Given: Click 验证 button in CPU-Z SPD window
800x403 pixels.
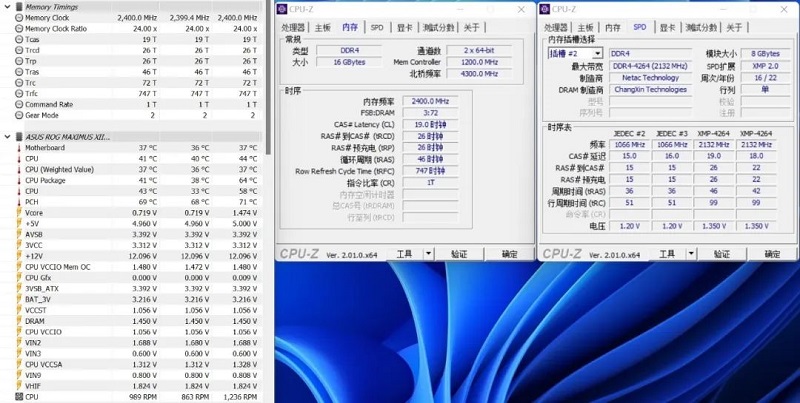Looking at the screenshot, I should [721, 254].
